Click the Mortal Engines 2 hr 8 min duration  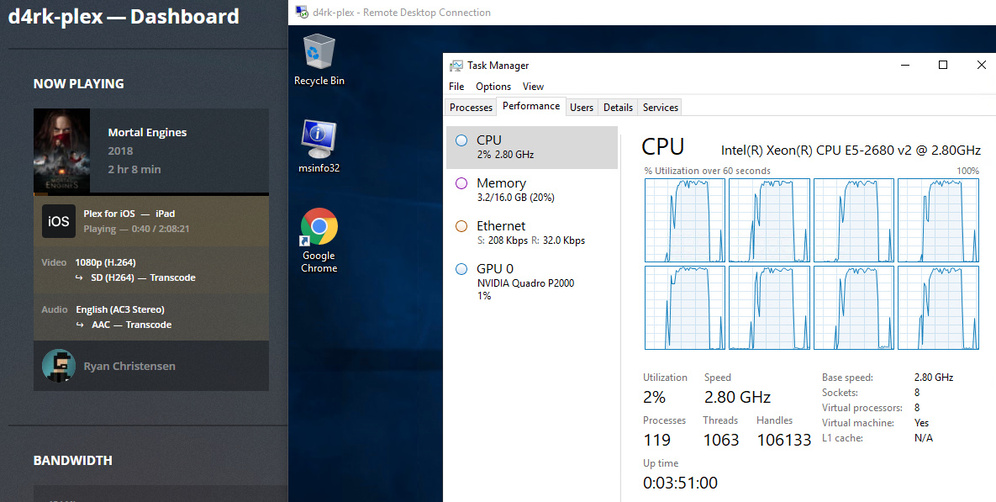[134, 170]
